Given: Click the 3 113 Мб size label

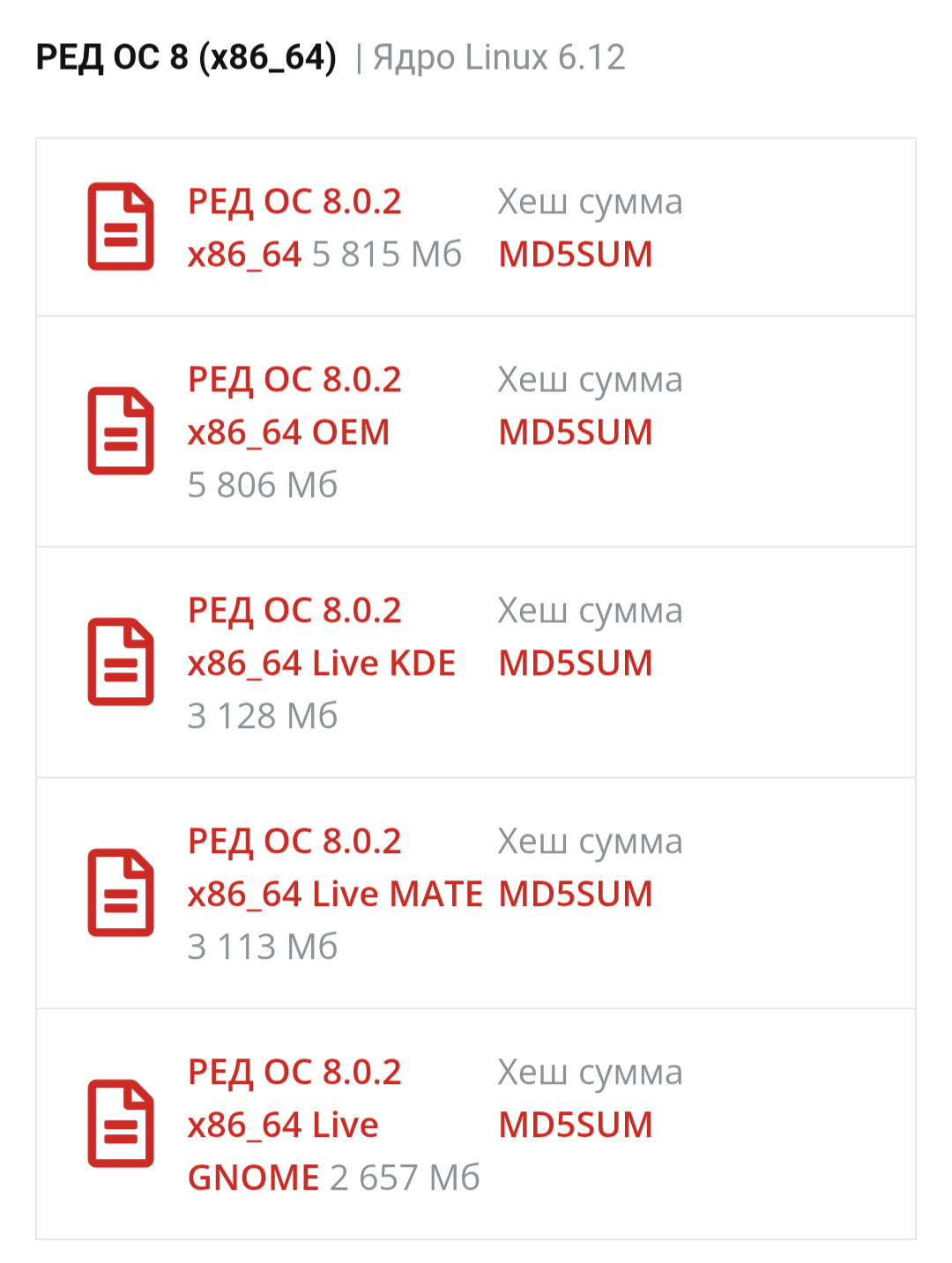Looking at the screenshot, I should pyautogui.click(x=263, y=947).
